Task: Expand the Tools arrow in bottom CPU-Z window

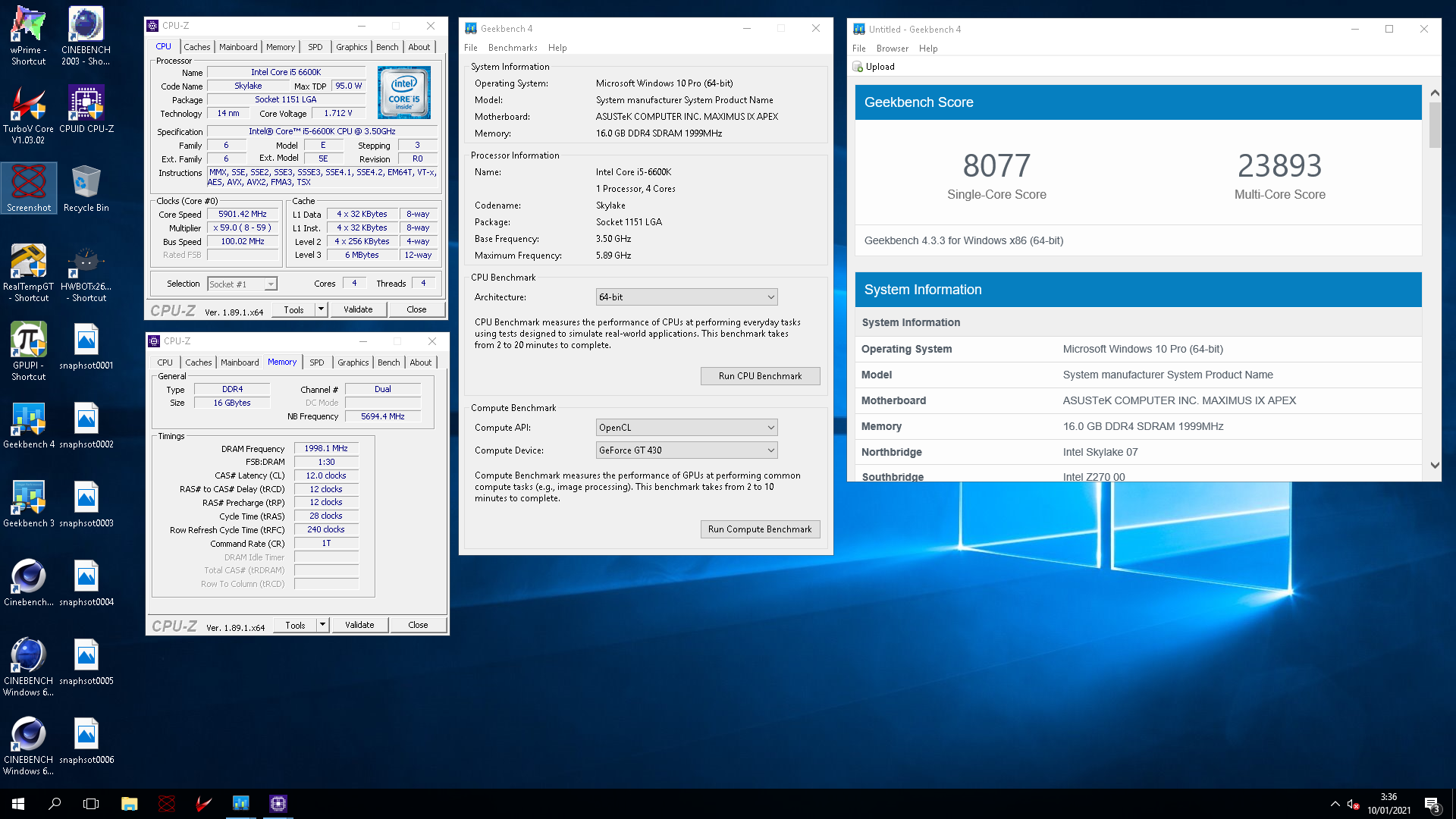Action: pyautogui.click(x=322, y=625)
